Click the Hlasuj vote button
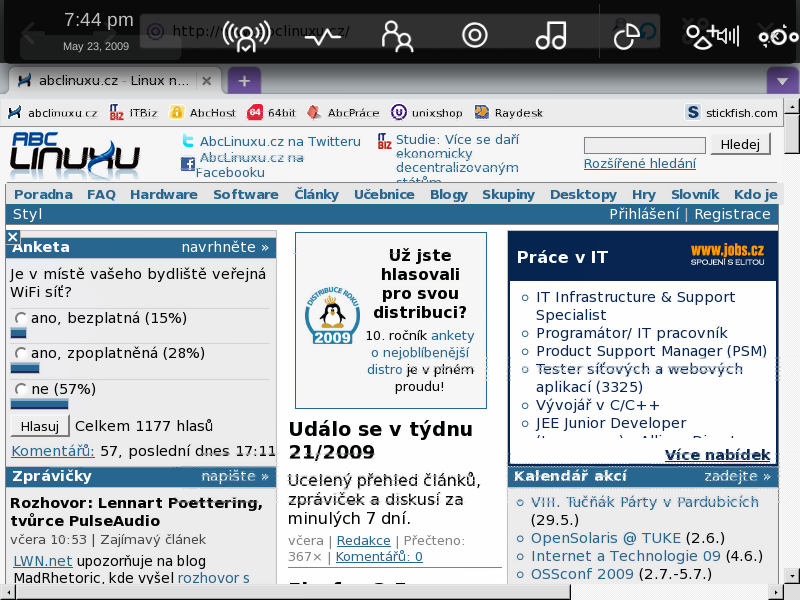Screen dimensions: 800x600 pos(40,426)
